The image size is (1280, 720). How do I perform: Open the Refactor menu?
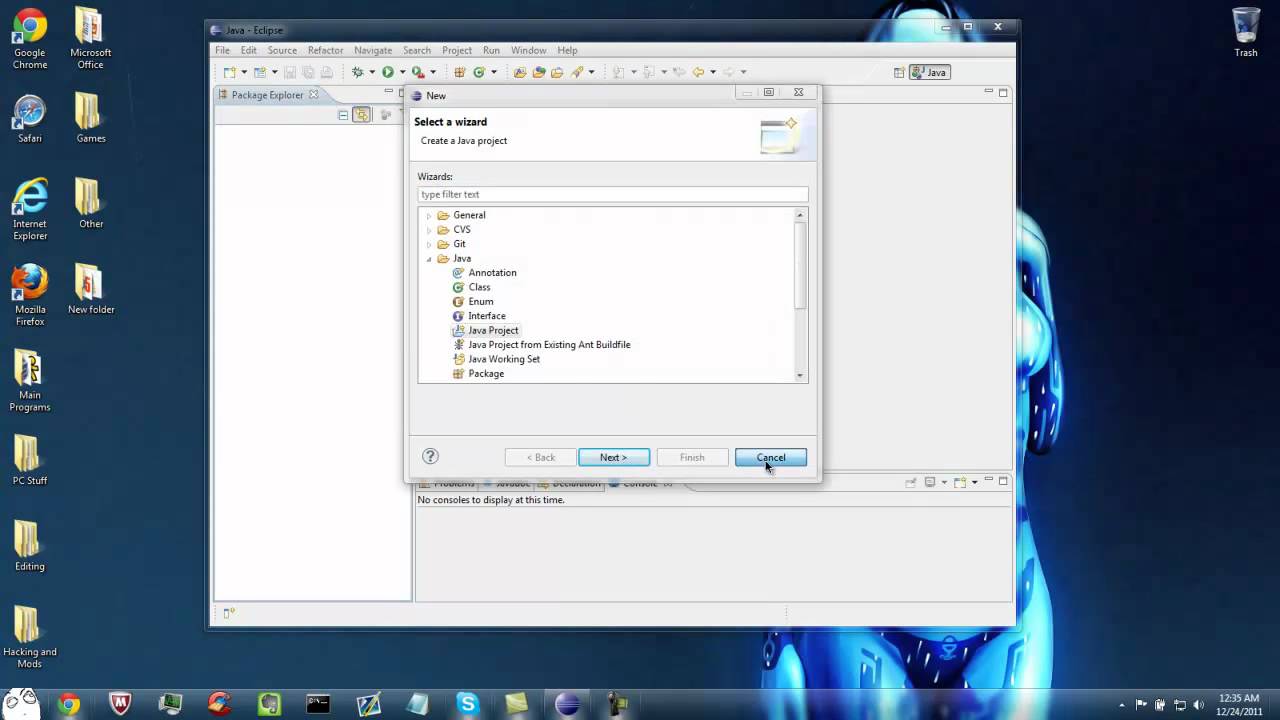pyautogui.click(x=325, y=50)
